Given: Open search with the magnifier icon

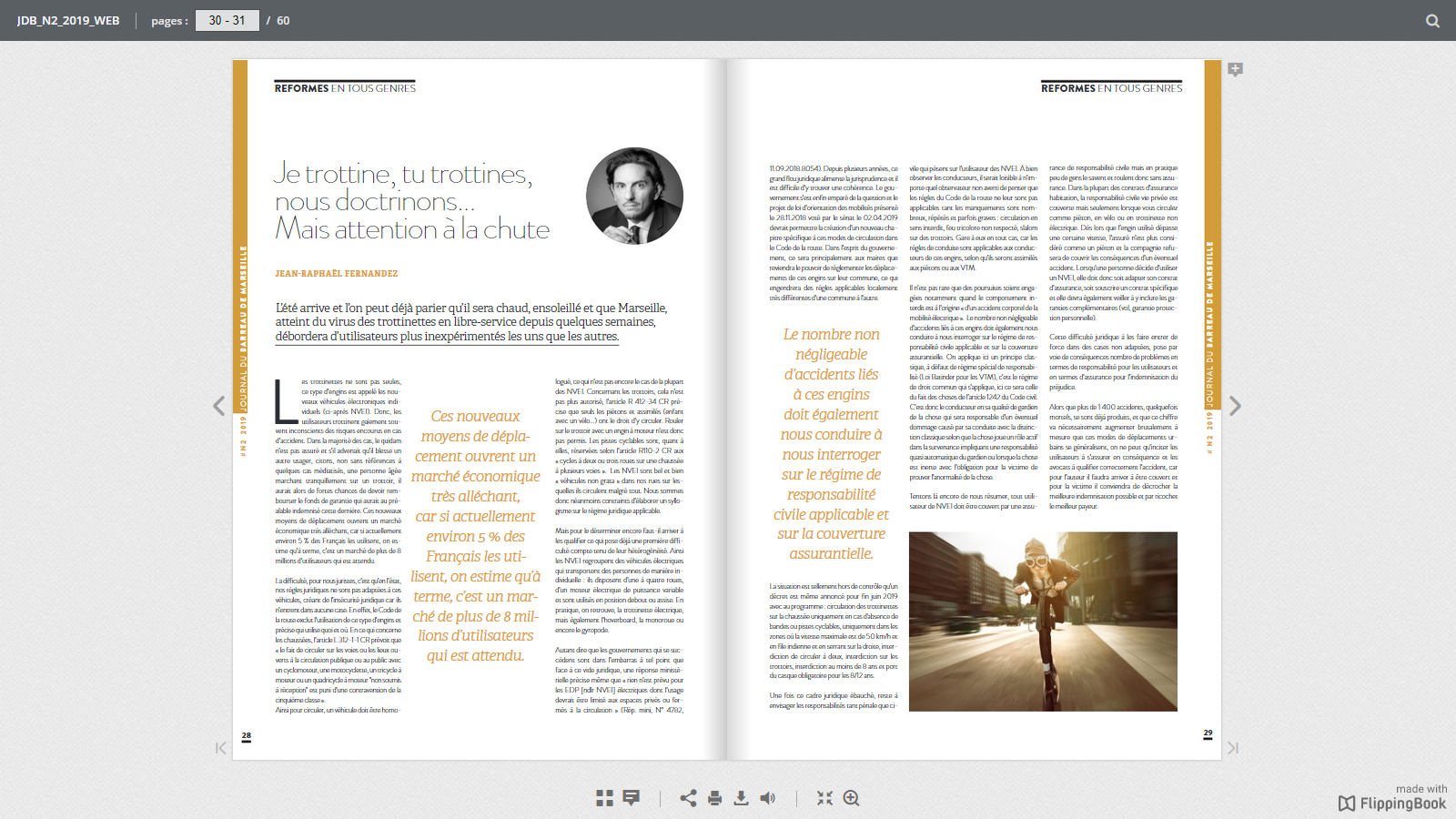Looking at the screenshot, I should click(x=1432, y=20).
